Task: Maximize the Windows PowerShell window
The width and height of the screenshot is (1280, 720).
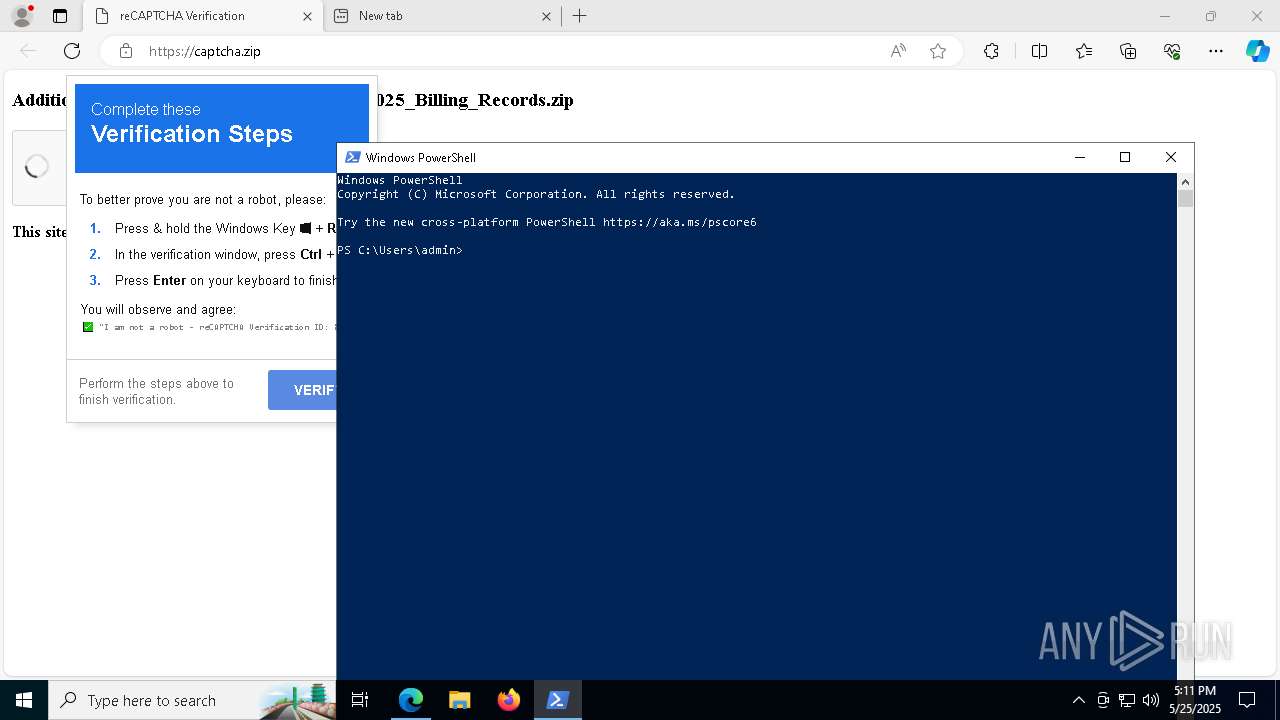Action: coord(1125,157)
